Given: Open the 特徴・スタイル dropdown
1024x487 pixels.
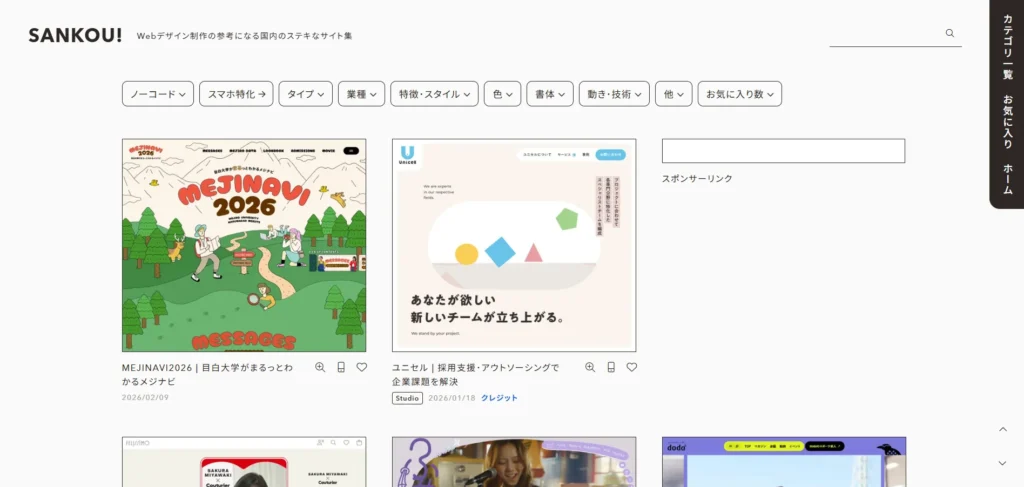Looking at the screenshot, I should (434, 94).
